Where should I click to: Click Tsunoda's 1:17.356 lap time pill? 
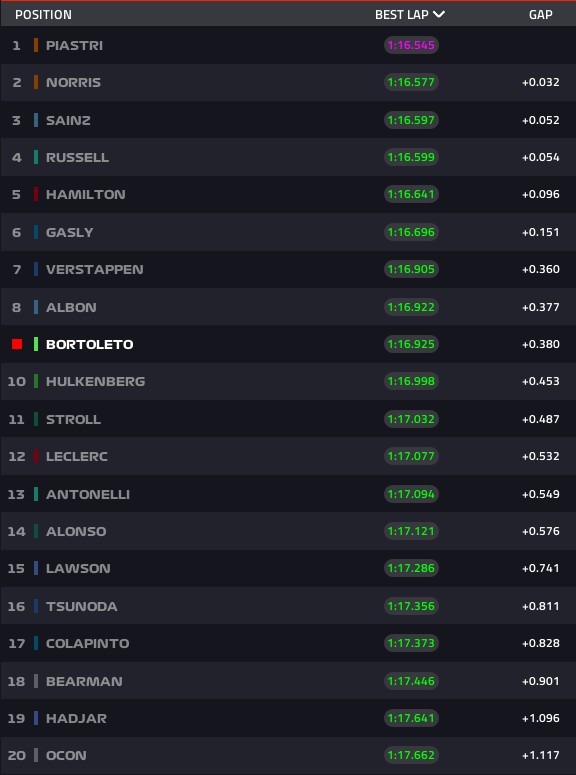411,606
